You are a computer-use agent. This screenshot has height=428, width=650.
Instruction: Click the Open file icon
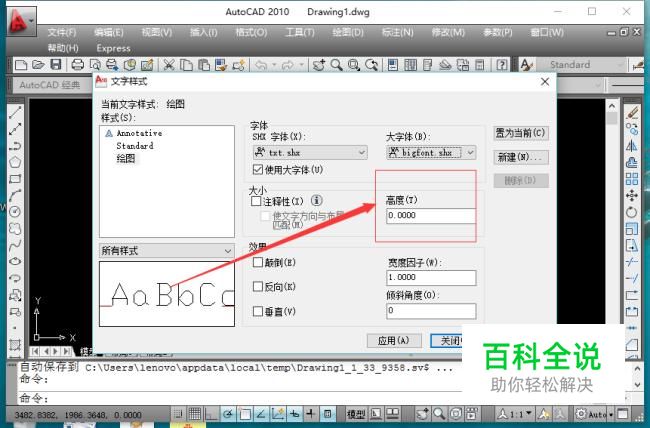38,65
